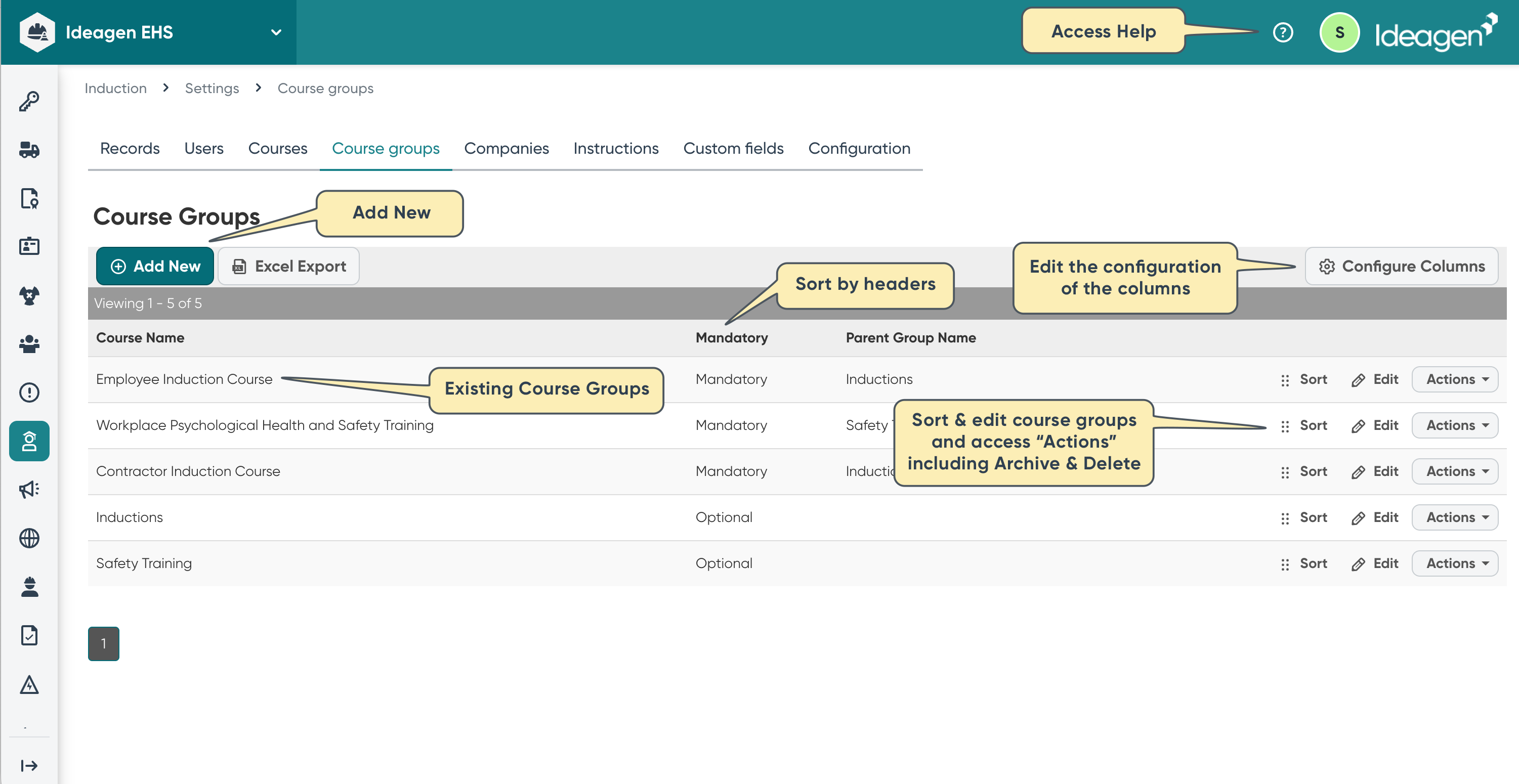Image resolution: width=1519 pixels, height=784 pixels.
Task: Click the Add New button
Action: click(155, 267)
